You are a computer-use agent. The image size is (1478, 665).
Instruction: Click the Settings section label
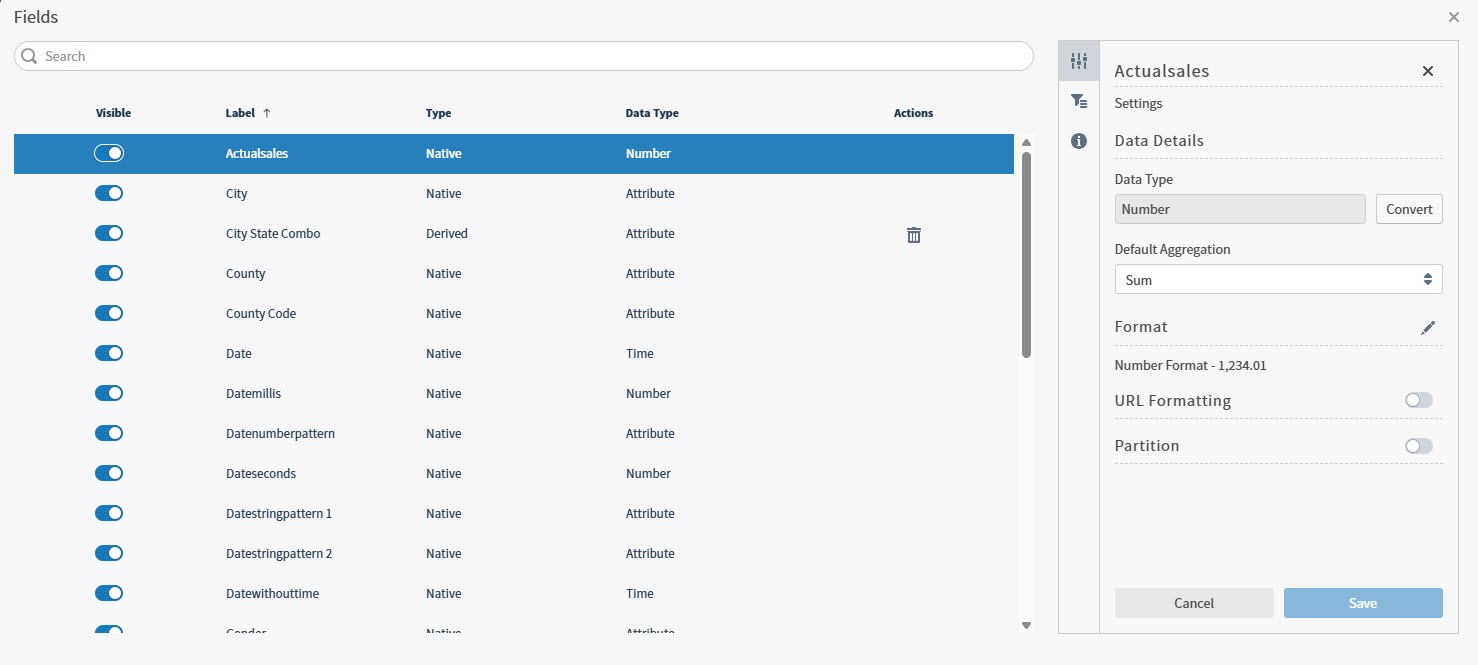point(1137,103)
